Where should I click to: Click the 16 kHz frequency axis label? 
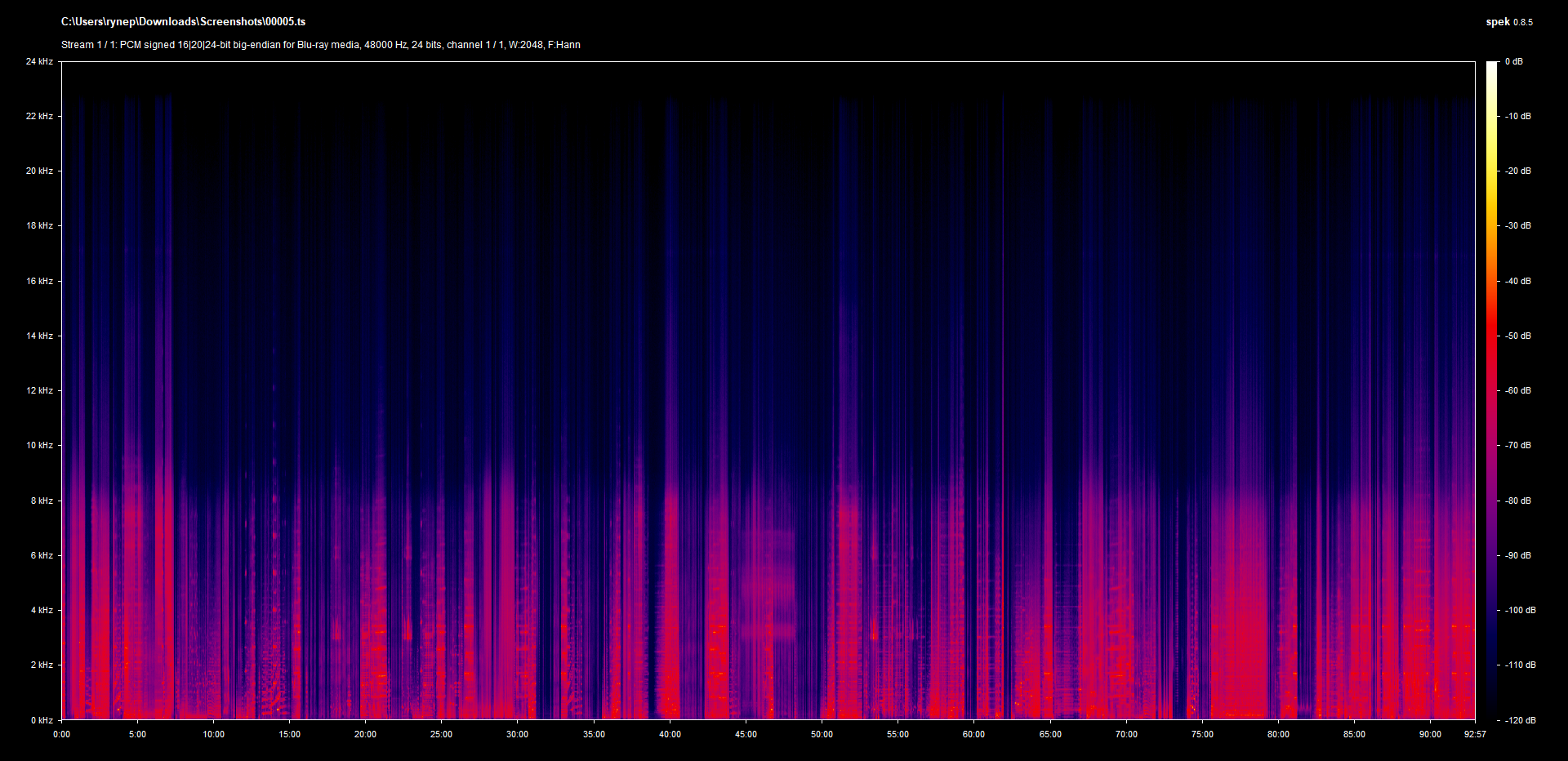(39, 282)
